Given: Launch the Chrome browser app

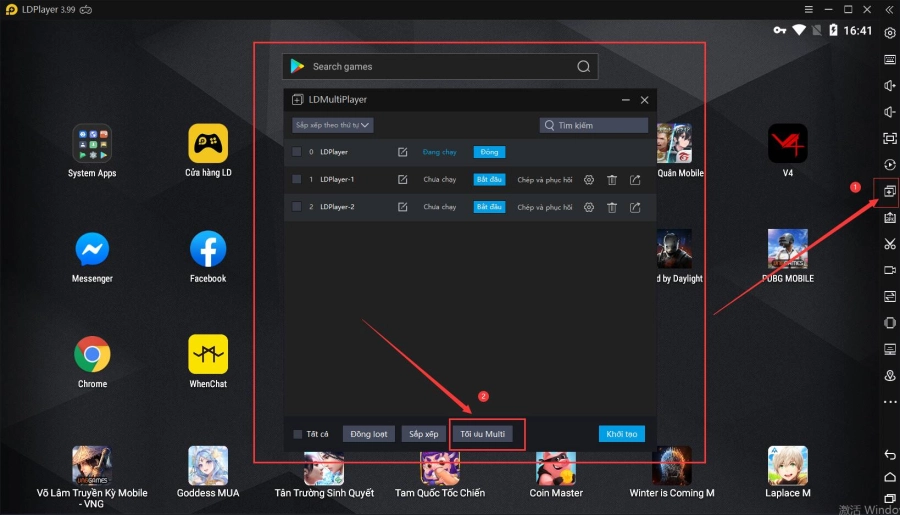Looking at the screenshot, I should (x=92, y=354).
